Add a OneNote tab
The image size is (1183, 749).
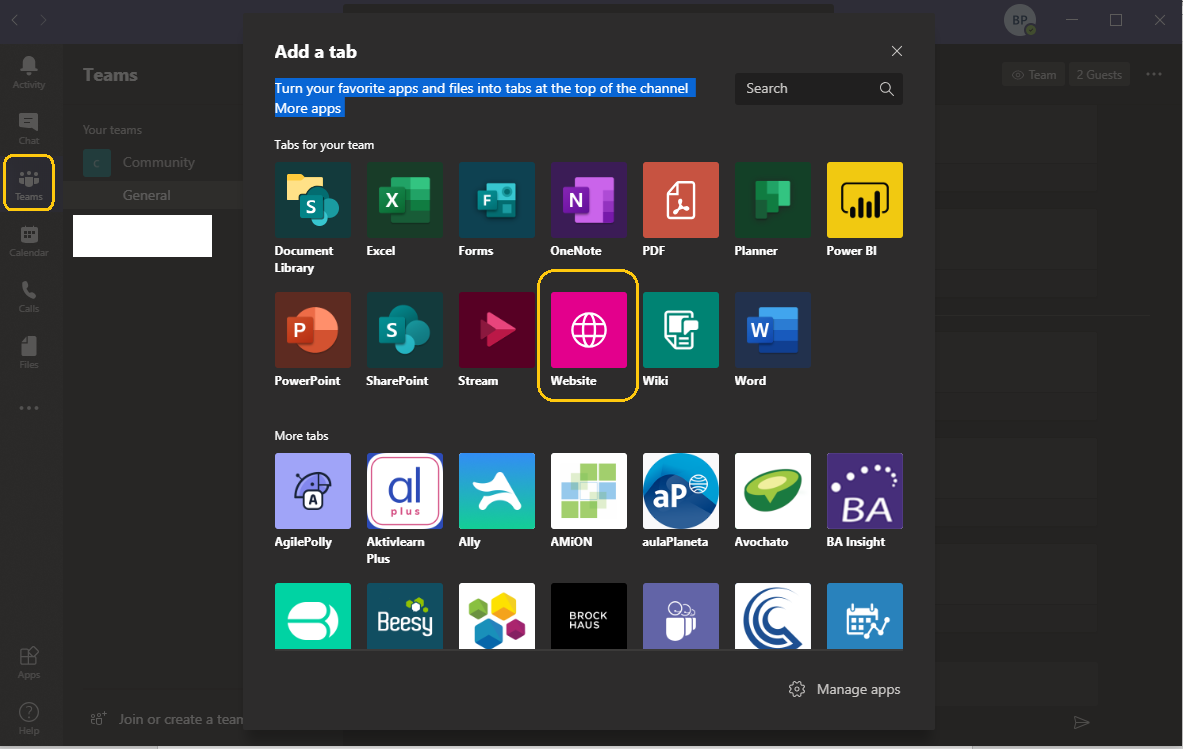[x=588, y=200]
